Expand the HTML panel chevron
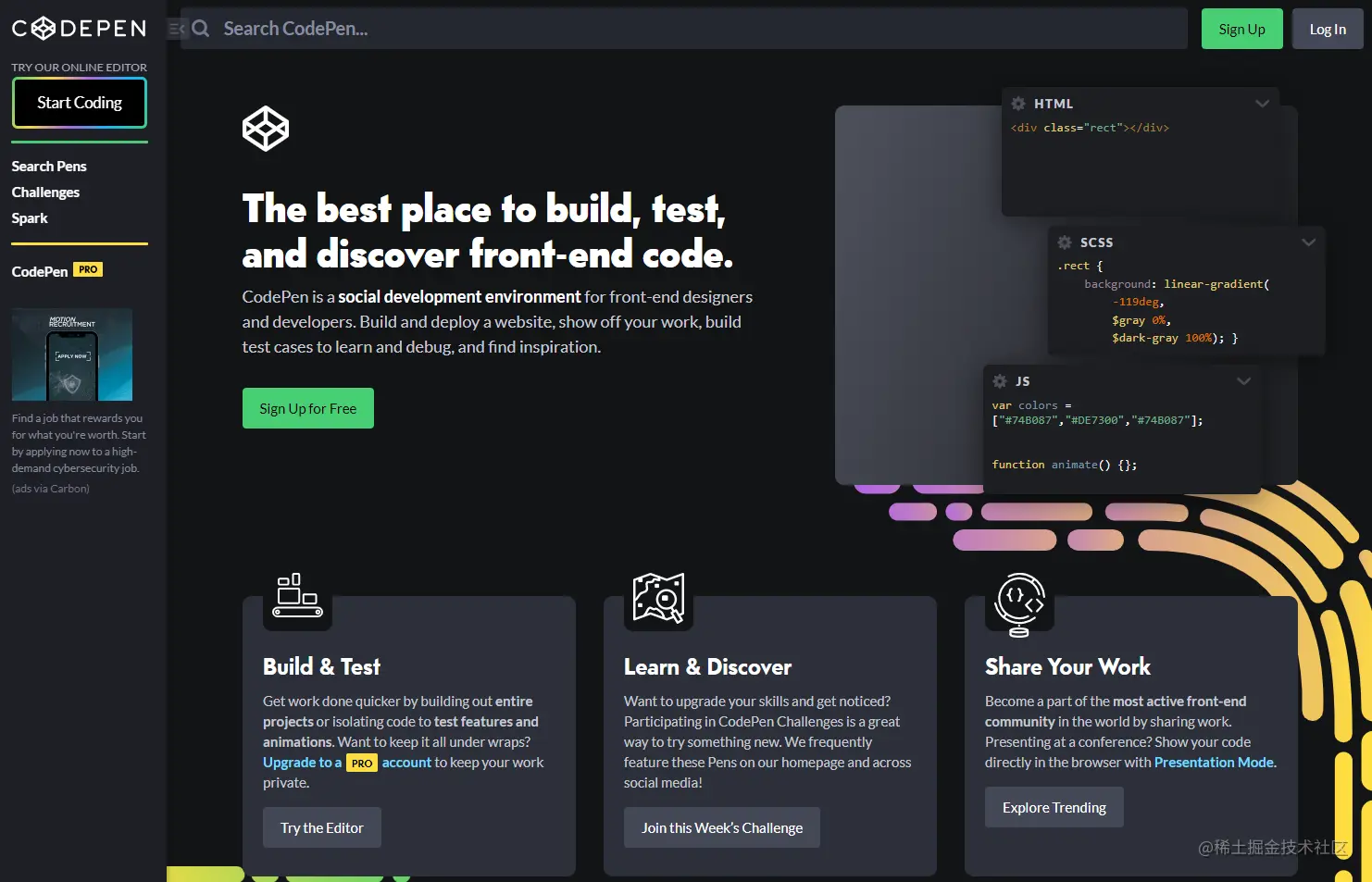Viewport: 1372px width, 882px height. [x=1262, y=104]
